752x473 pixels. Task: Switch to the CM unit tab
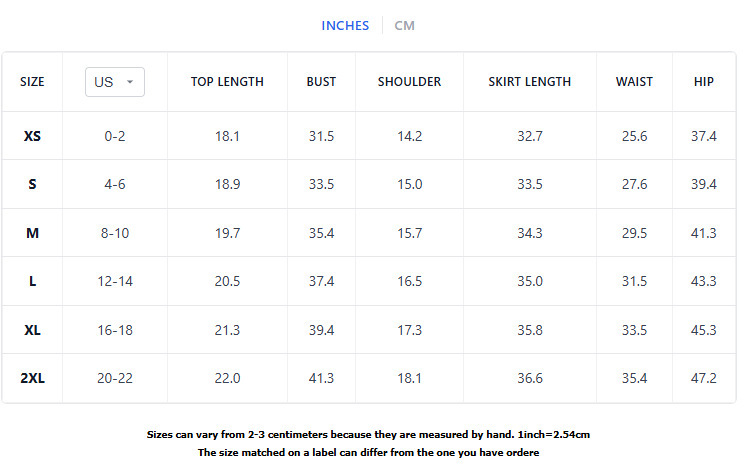(x=404, y=26)
